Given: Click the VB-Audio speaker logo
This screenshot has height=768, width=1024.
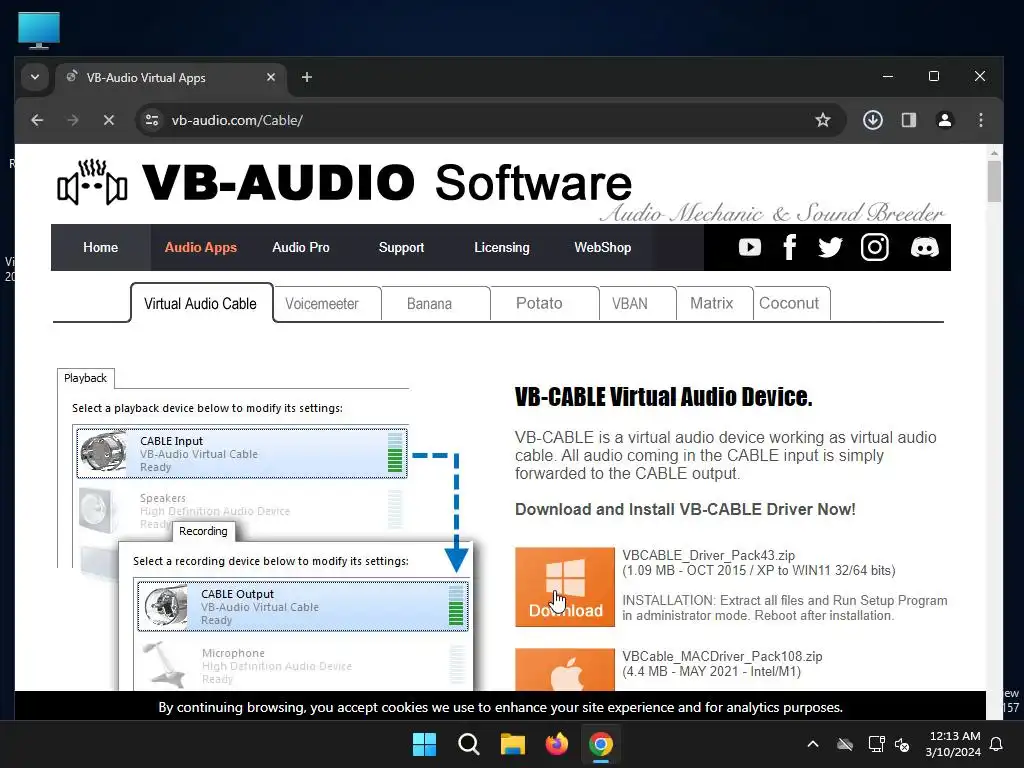Looking at the screenshot, I should [x=92, y=182].
